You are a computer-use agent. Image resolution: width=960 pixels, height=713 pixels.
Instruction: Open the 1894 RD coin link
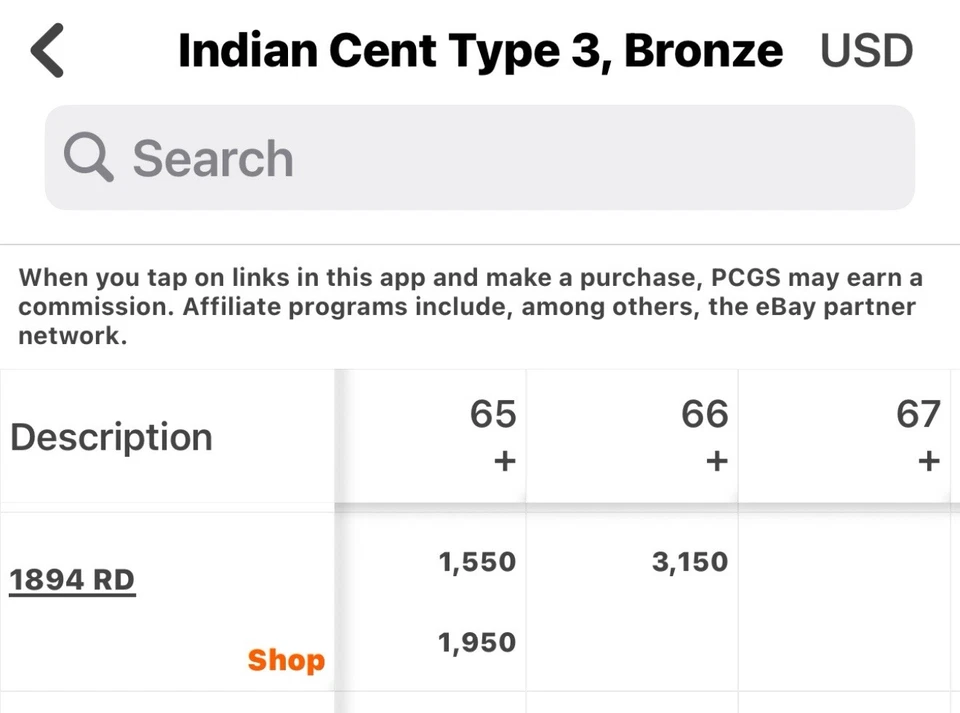tap(72, 579)
